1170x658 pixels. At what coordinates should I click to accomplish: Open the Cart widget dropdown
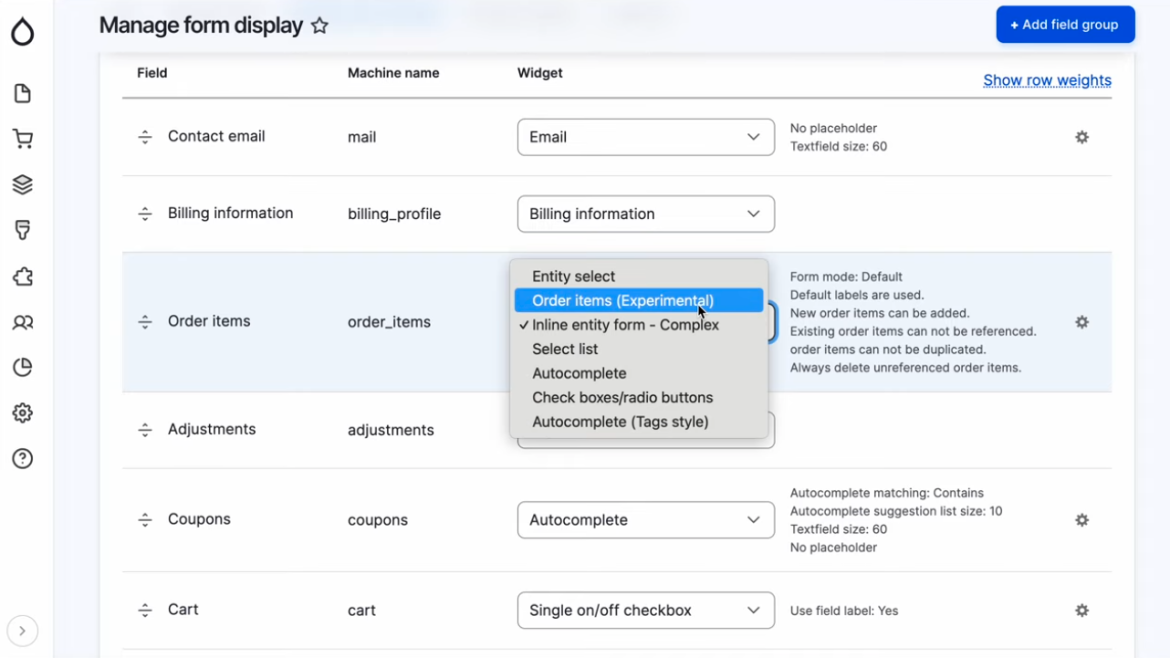tap(645, 610)
